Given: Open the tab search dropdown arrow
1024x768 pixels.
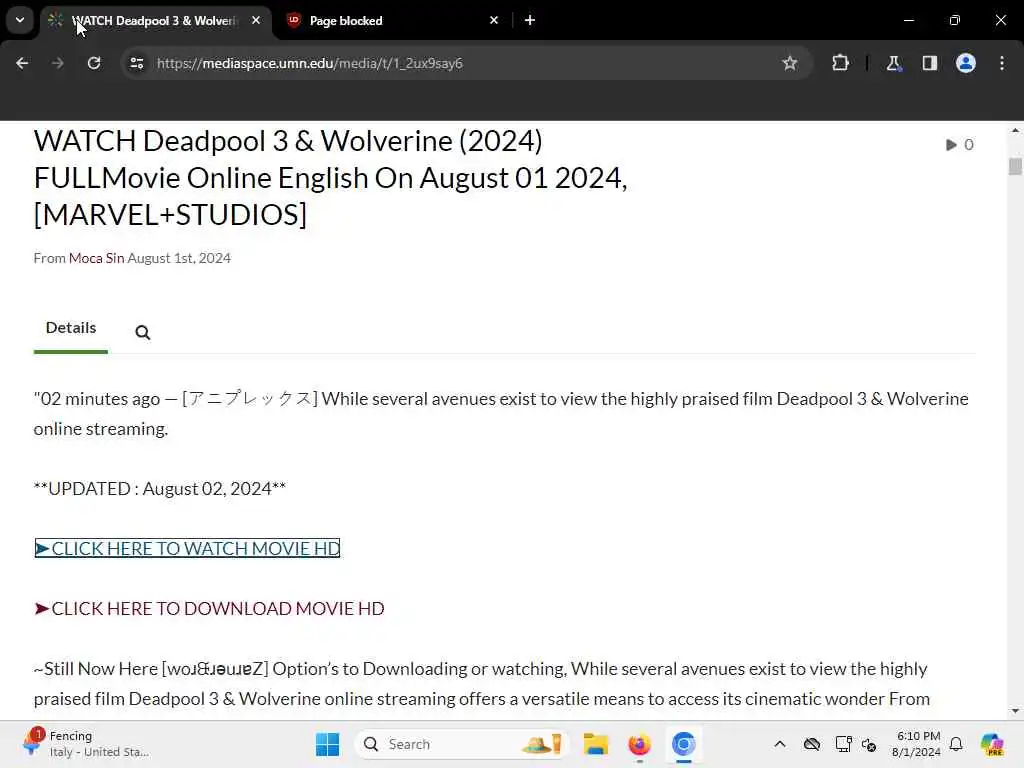Looking at the screenshot, I should click(x=20, y=20).
